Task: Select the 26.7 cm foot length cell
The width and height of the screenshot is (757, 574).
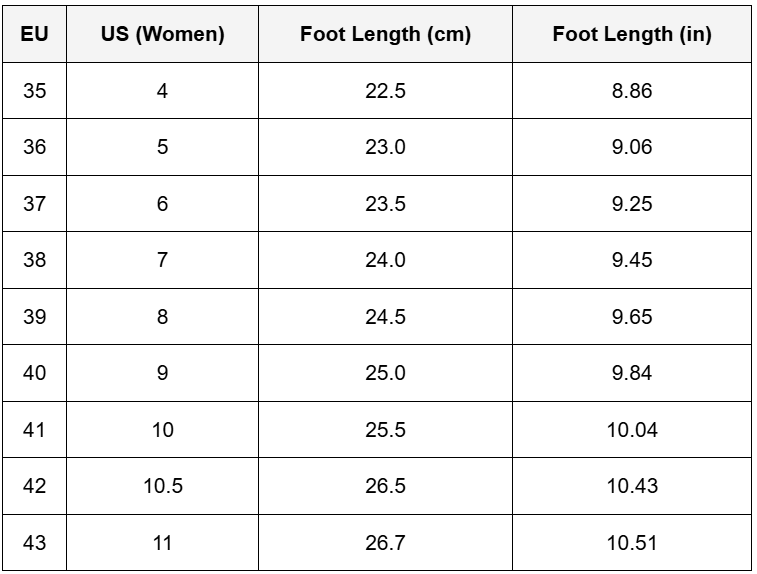Action: coord(385,543)
